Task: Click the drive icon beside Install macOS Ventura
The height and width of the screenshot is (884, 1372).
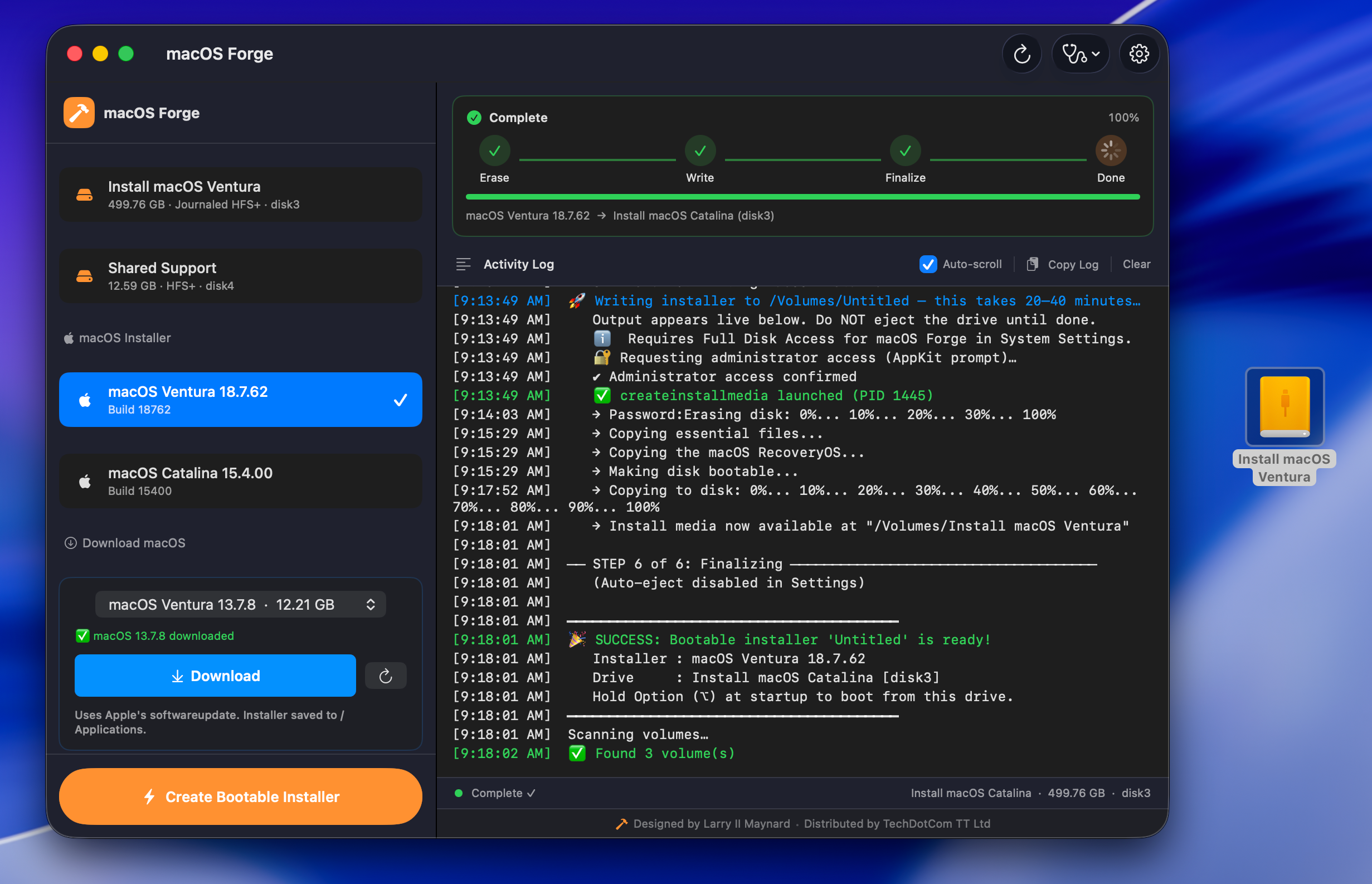Action: [x=84, y=195]
